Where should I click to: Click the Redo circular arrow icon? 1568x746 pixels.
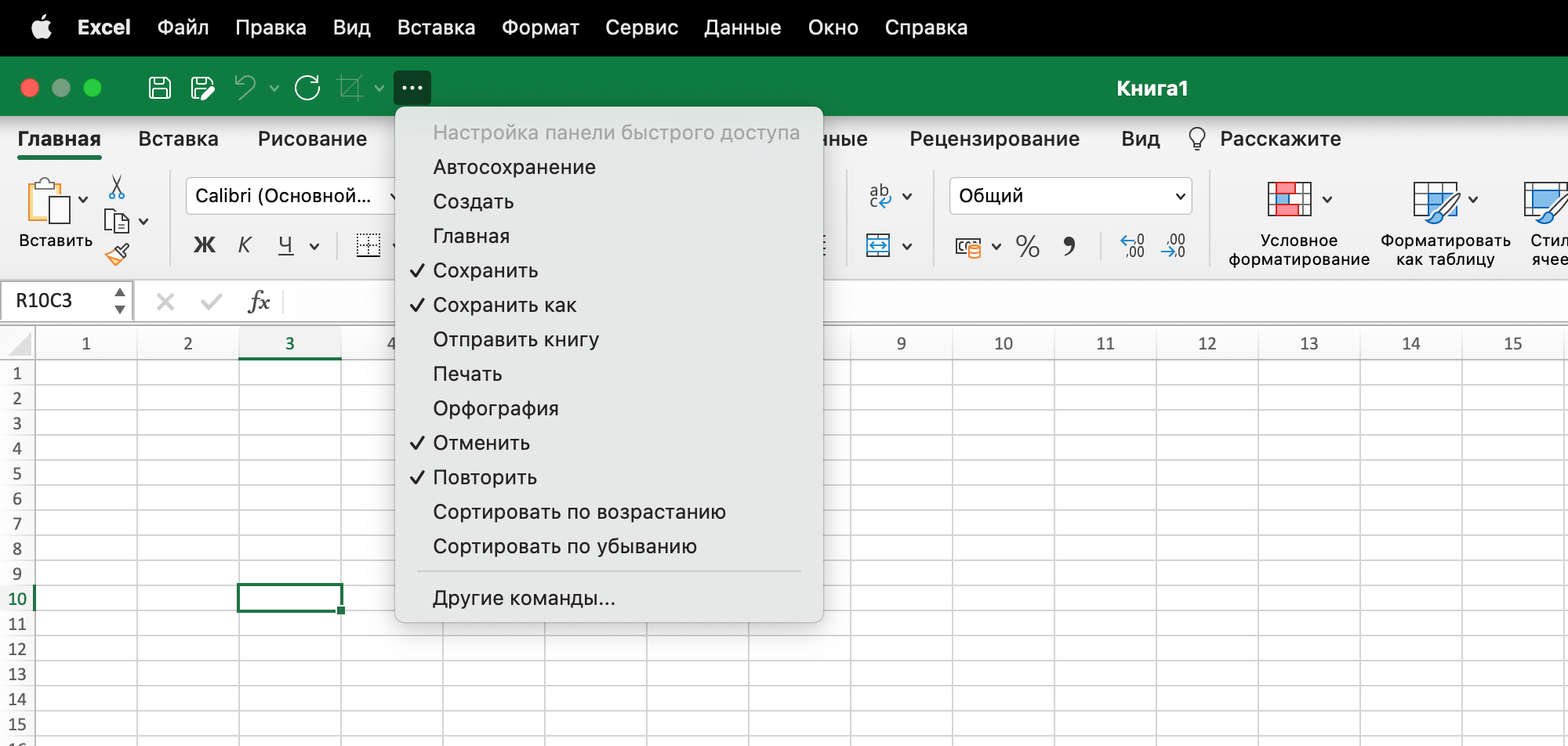pos(307,88)
